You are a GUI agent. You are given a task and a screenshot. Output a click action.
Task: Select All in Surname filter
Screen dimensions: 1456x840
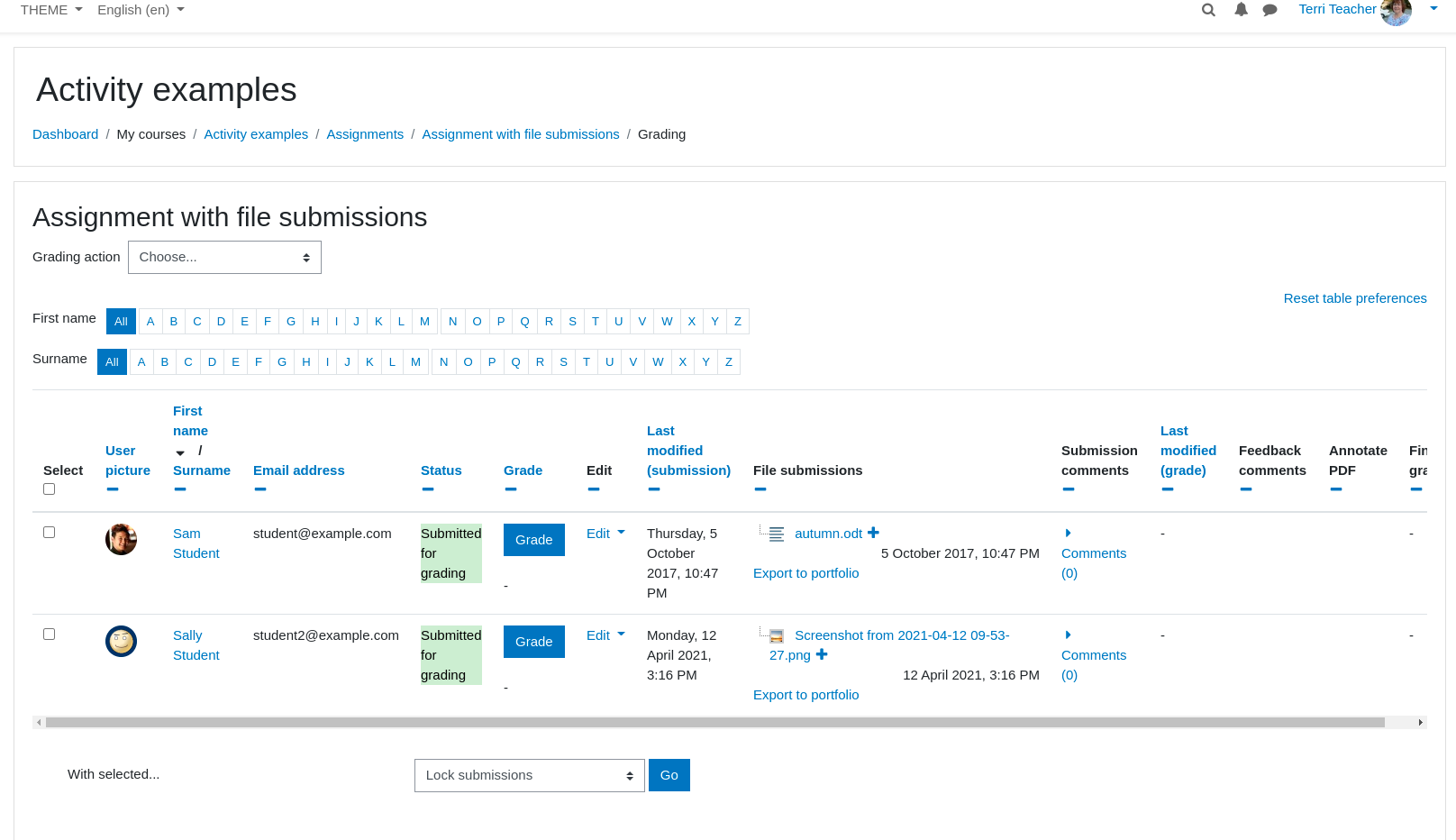click(112, 362)
